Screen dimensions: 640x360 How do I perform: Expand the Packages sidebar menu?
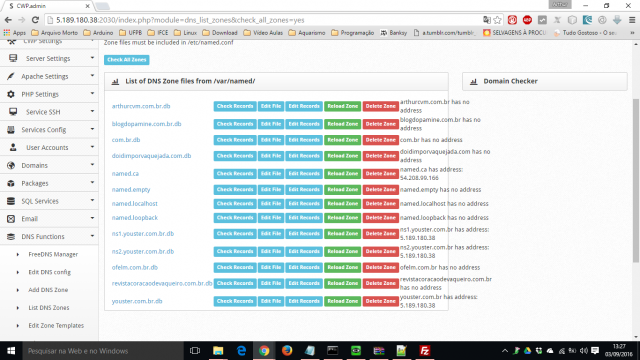pos(49,183)
